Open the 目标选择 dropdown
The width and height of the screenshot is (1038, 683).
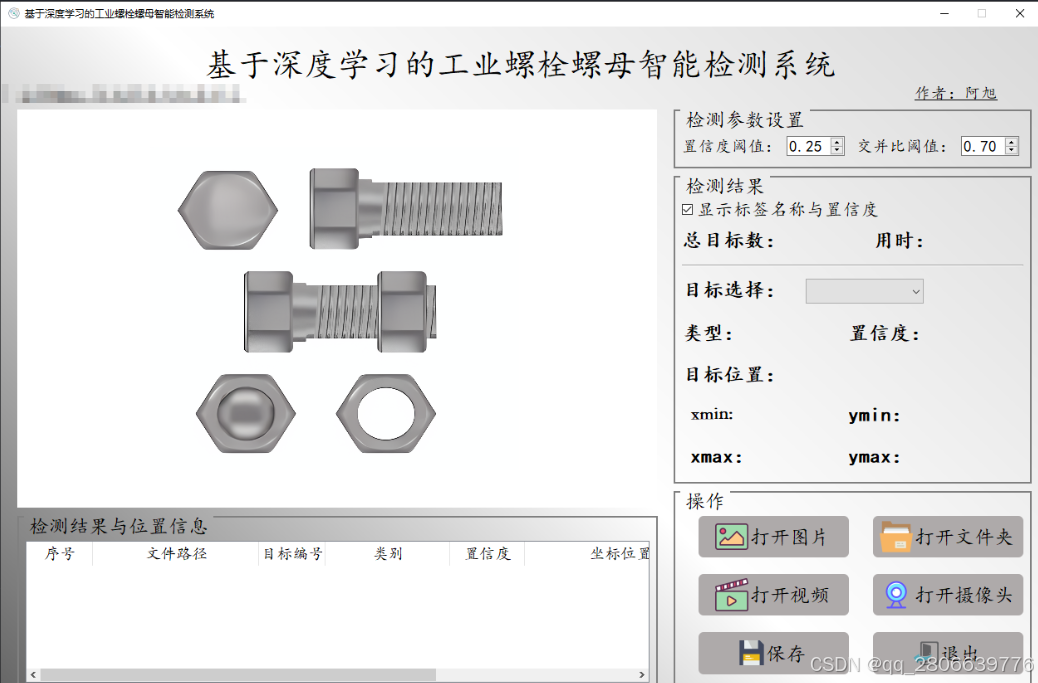pyautogui.click(x=864, y=291)
